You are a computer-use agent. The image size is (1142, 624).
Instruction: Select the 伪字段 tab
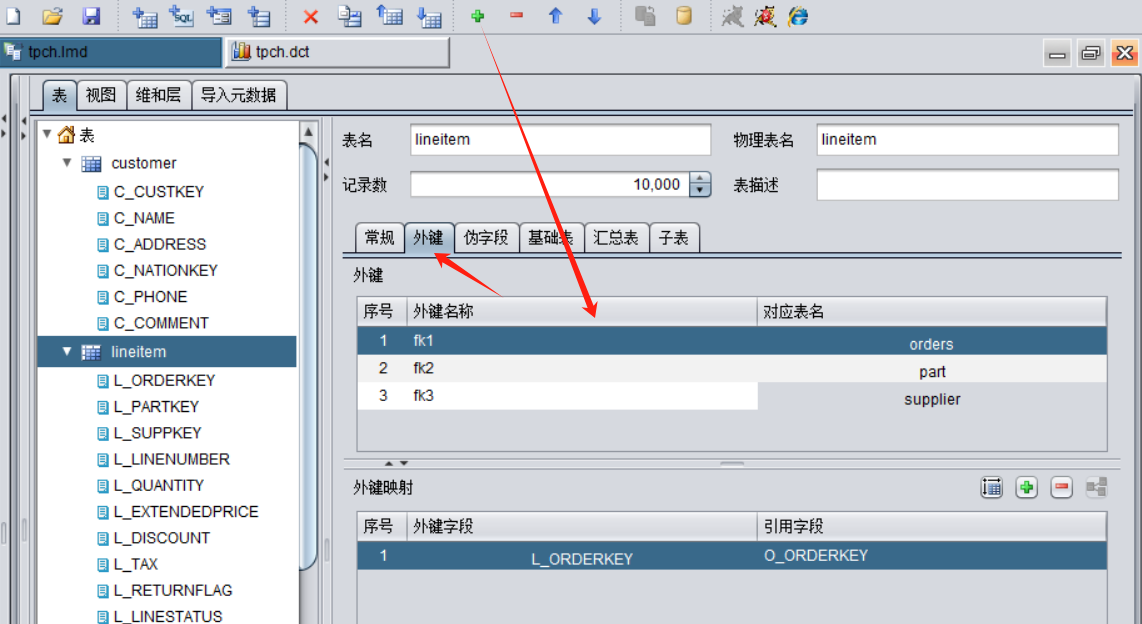[x=486, y=238]
